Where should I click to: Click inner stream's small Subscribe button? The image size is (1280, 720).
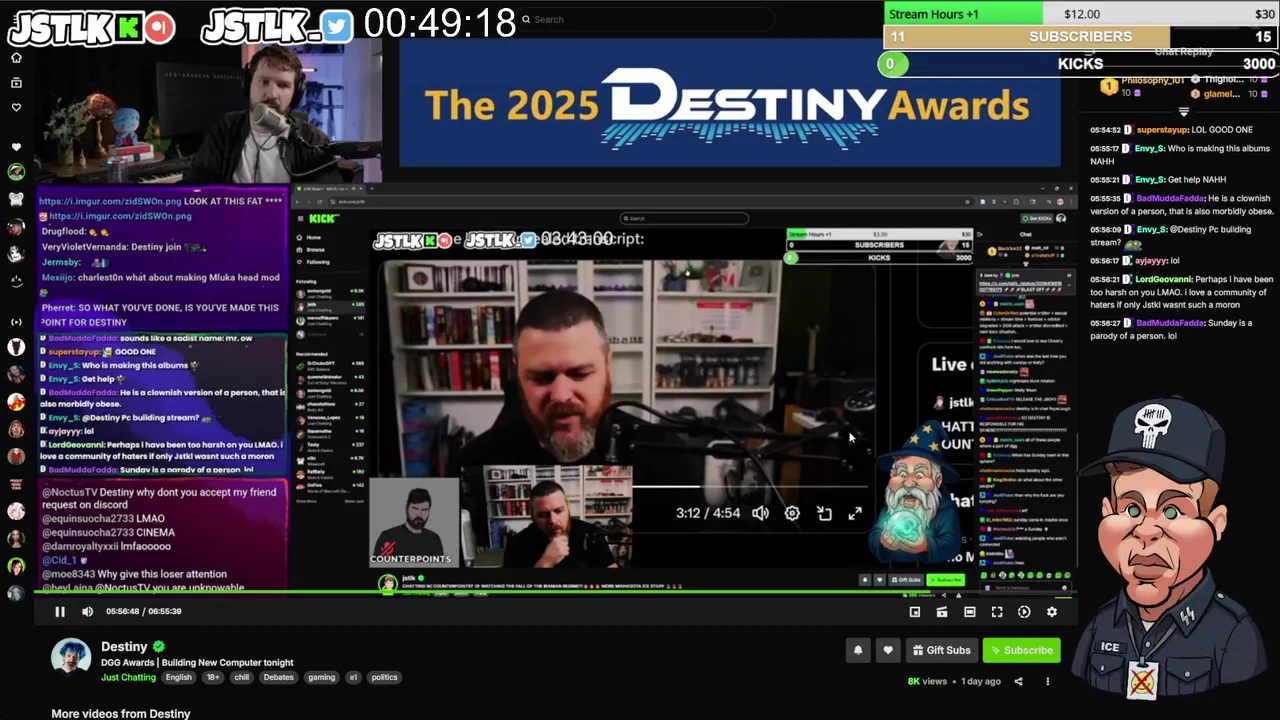click(945, 580)
